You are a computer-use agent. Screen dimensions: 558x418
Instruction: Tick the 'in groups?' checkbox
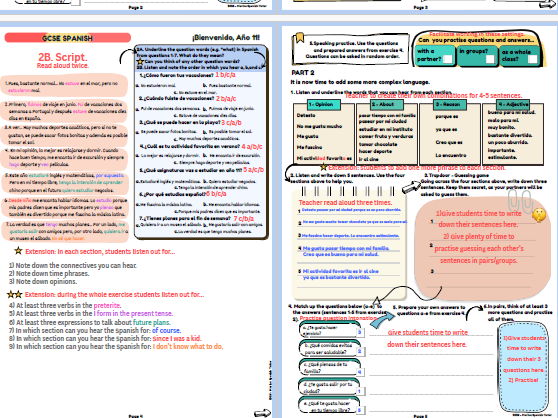coord(490,59)
